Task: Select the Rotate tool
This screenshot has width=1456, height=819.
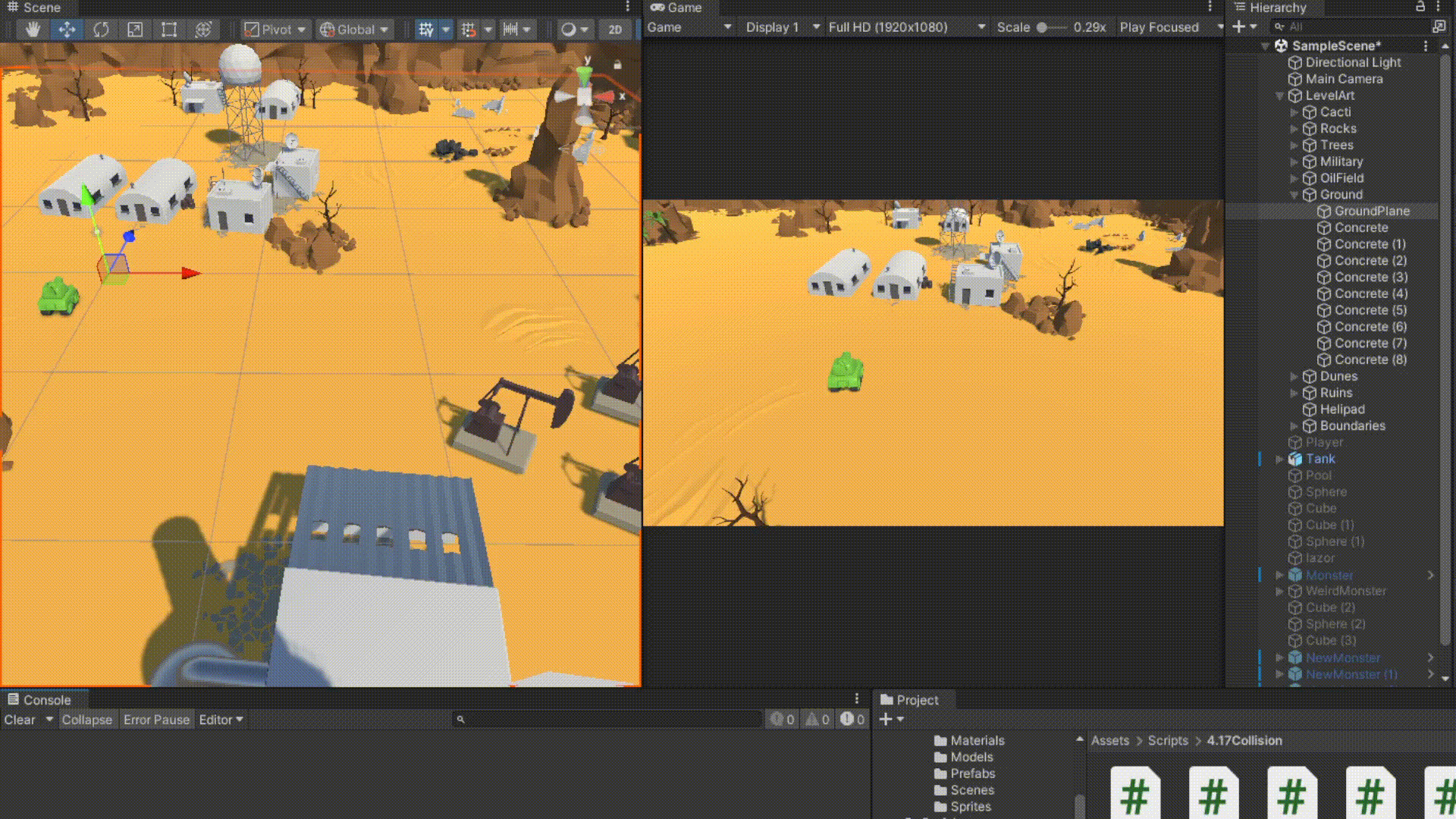Action: 101,30
